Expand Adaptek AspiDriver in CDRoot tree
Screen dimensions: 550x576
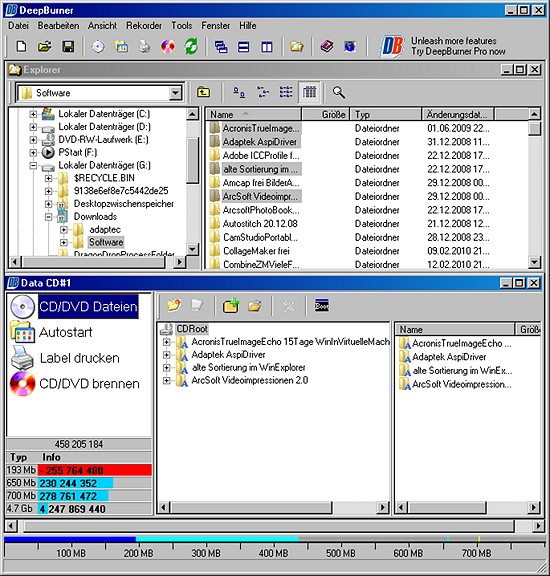pos(166,355)
